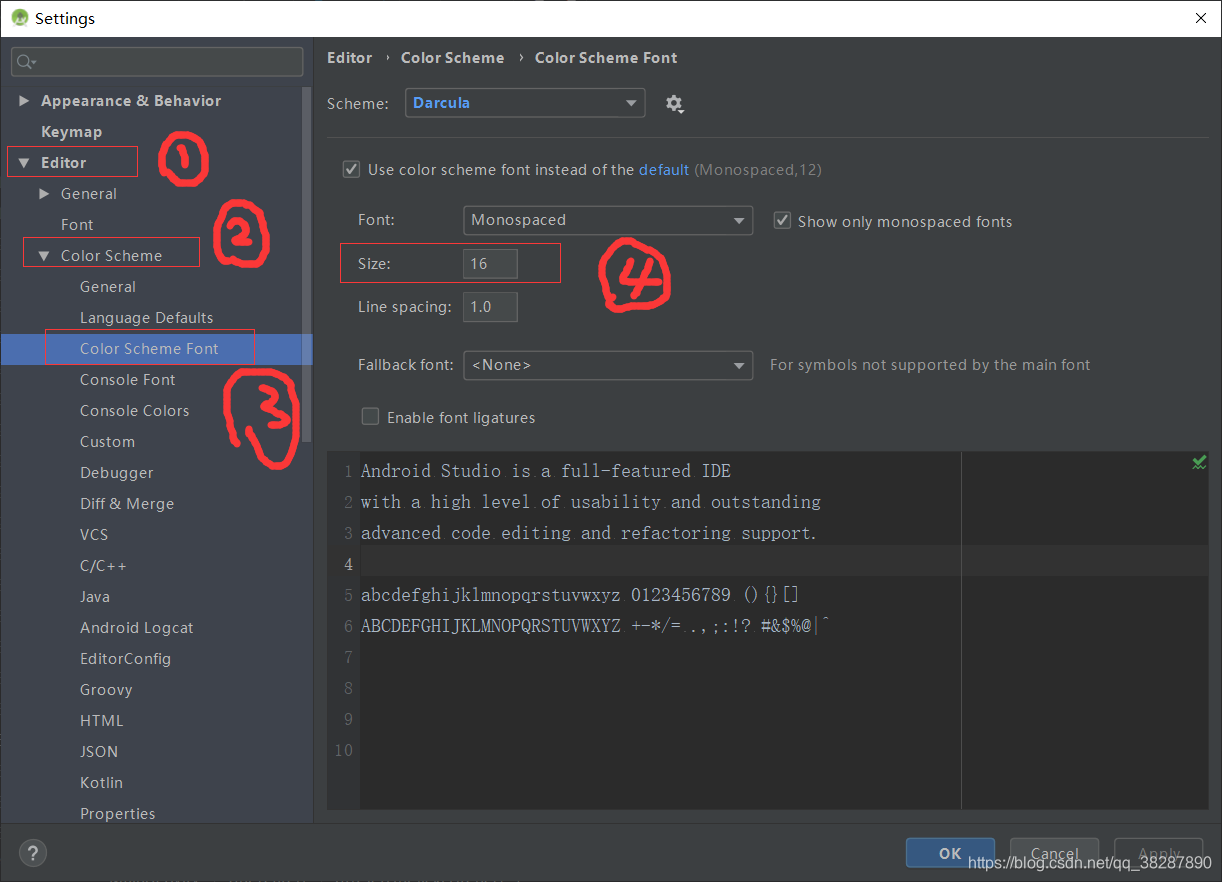The height and width of the screenshot is (882, 1222).
Task: Select Font under Editor
Action: (77, 225)
